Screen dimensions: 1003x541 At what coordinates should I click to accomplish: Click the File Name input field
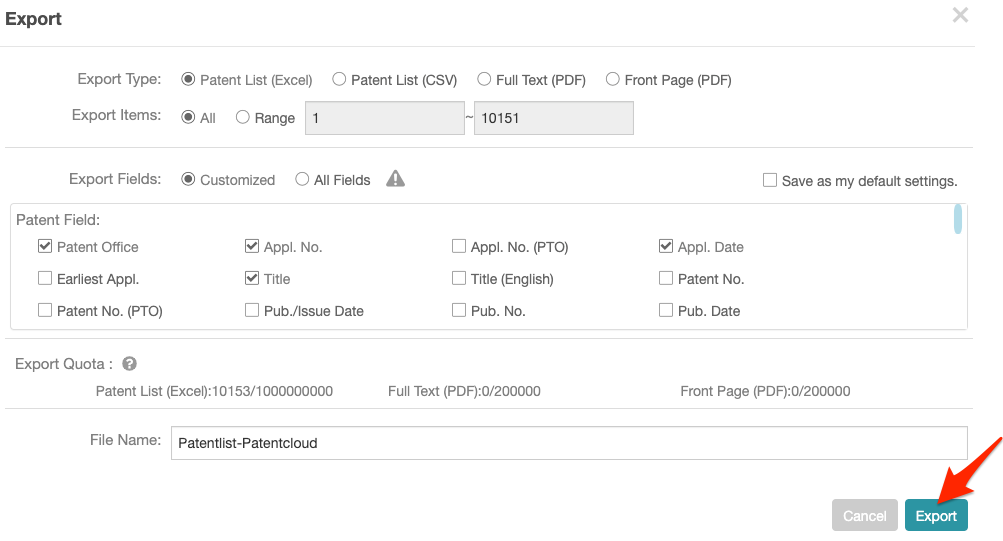coord(569,443)
